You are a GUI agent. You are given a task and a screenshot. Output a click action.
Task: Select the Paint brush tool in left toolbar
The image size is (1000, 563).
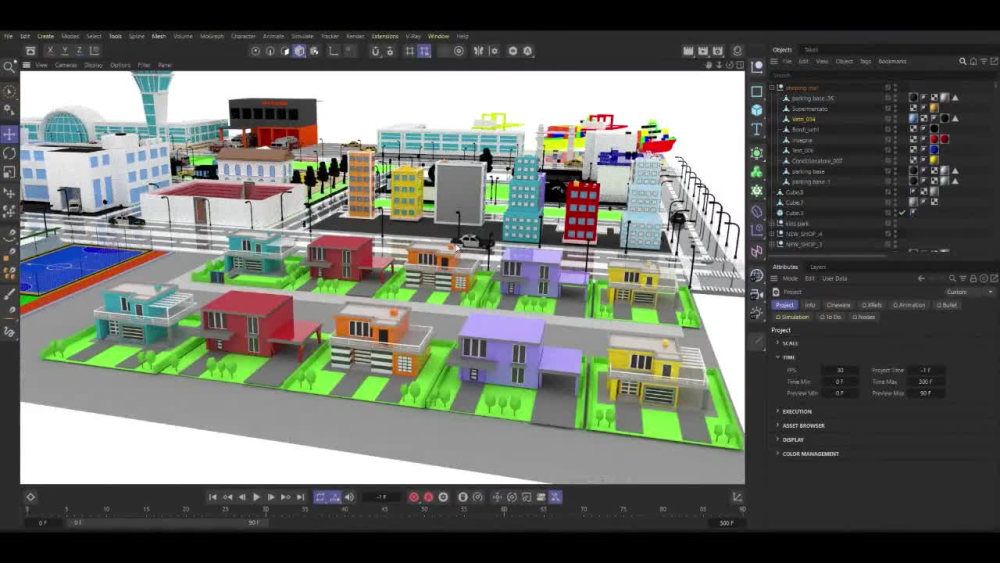pyautogui.click(x=9, y=294)
